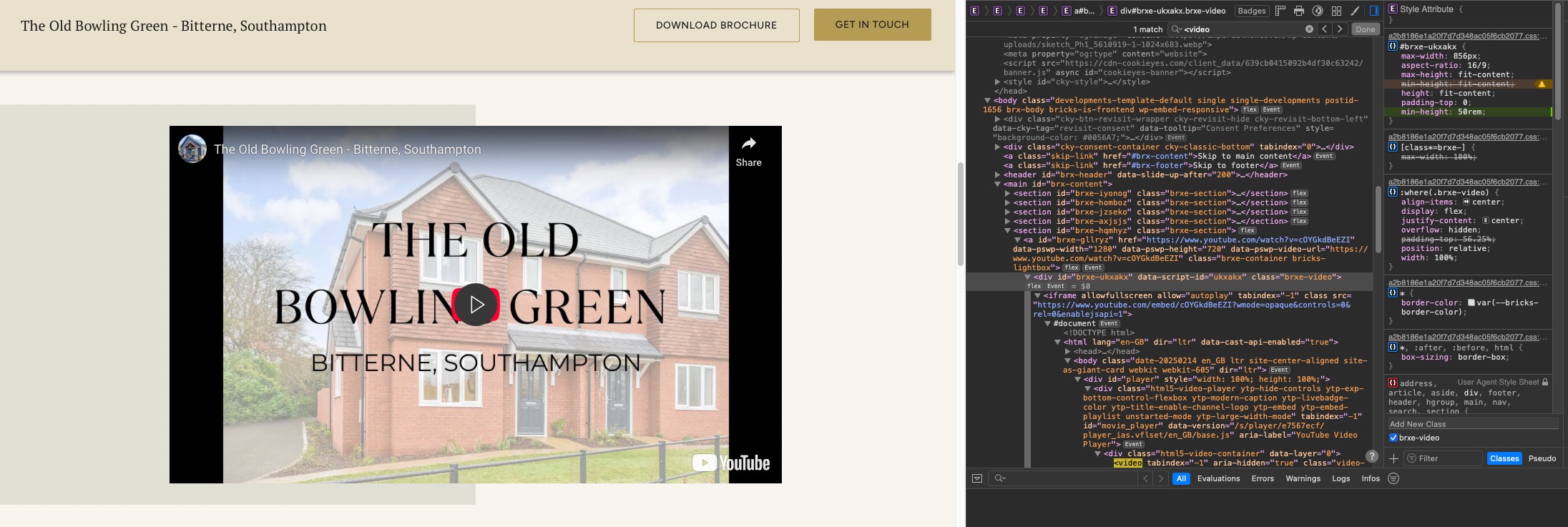The height and width of the screenshot is (527, 1568).
Task: Open the video title link in the player
Action: tap(348, 149)
